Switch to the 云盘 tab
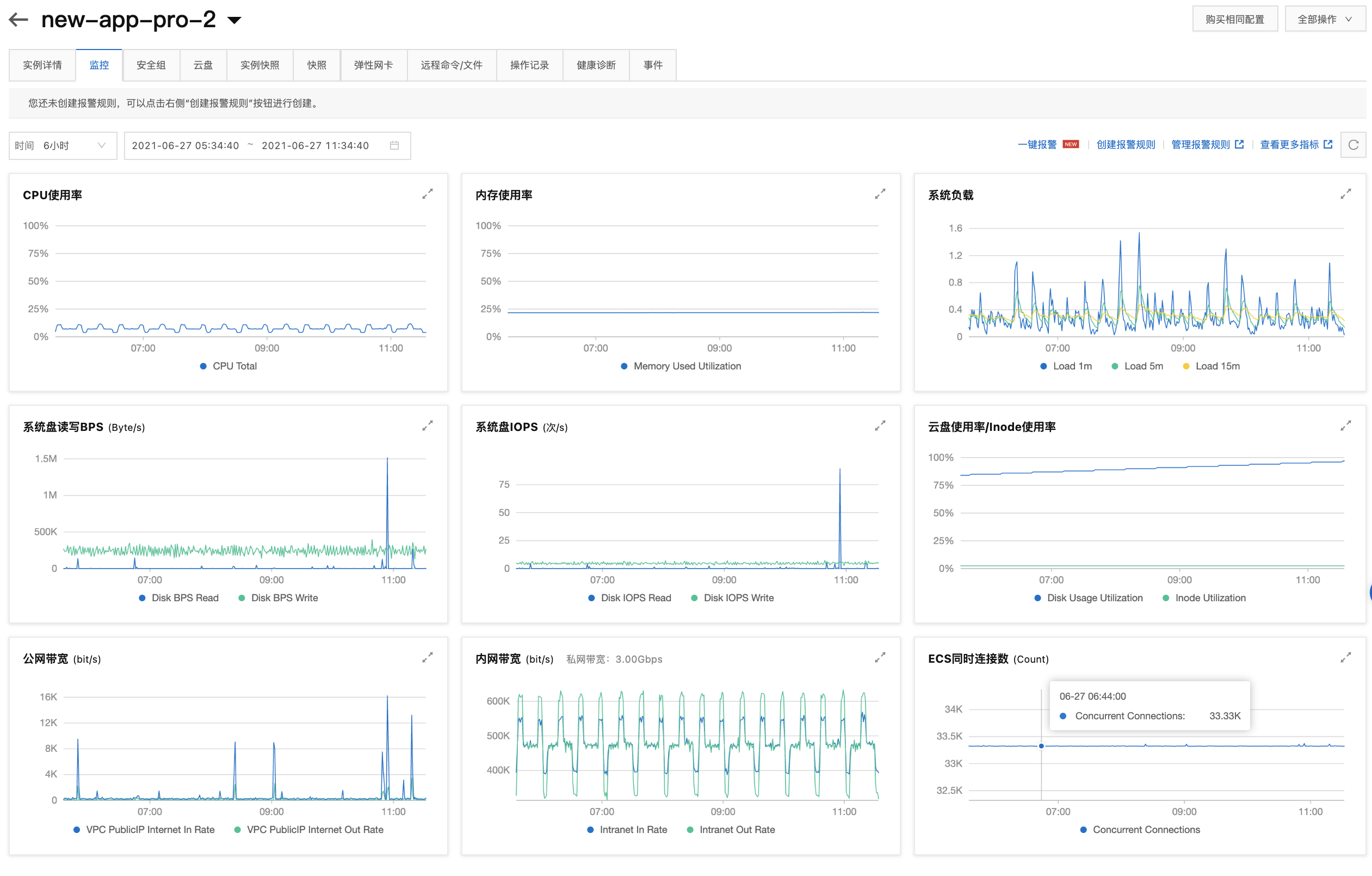Viewport: 1372px width, 876px height. point(203,65)
